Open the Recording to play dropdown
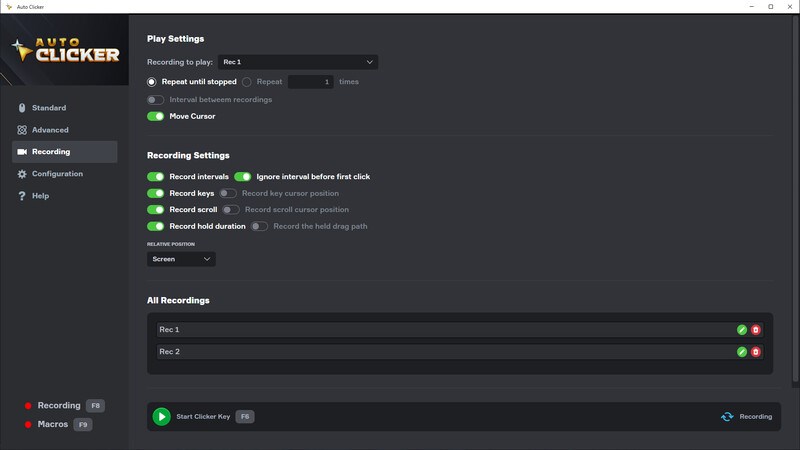This screenshot has width=800, height=450. point(298,62)
